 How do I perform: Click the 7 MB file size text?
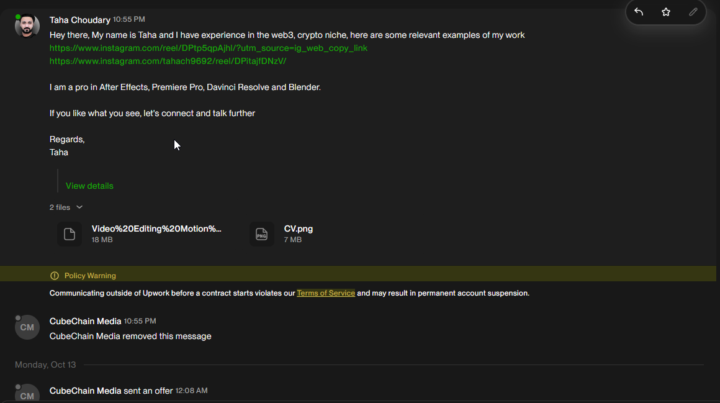(292, 240)
